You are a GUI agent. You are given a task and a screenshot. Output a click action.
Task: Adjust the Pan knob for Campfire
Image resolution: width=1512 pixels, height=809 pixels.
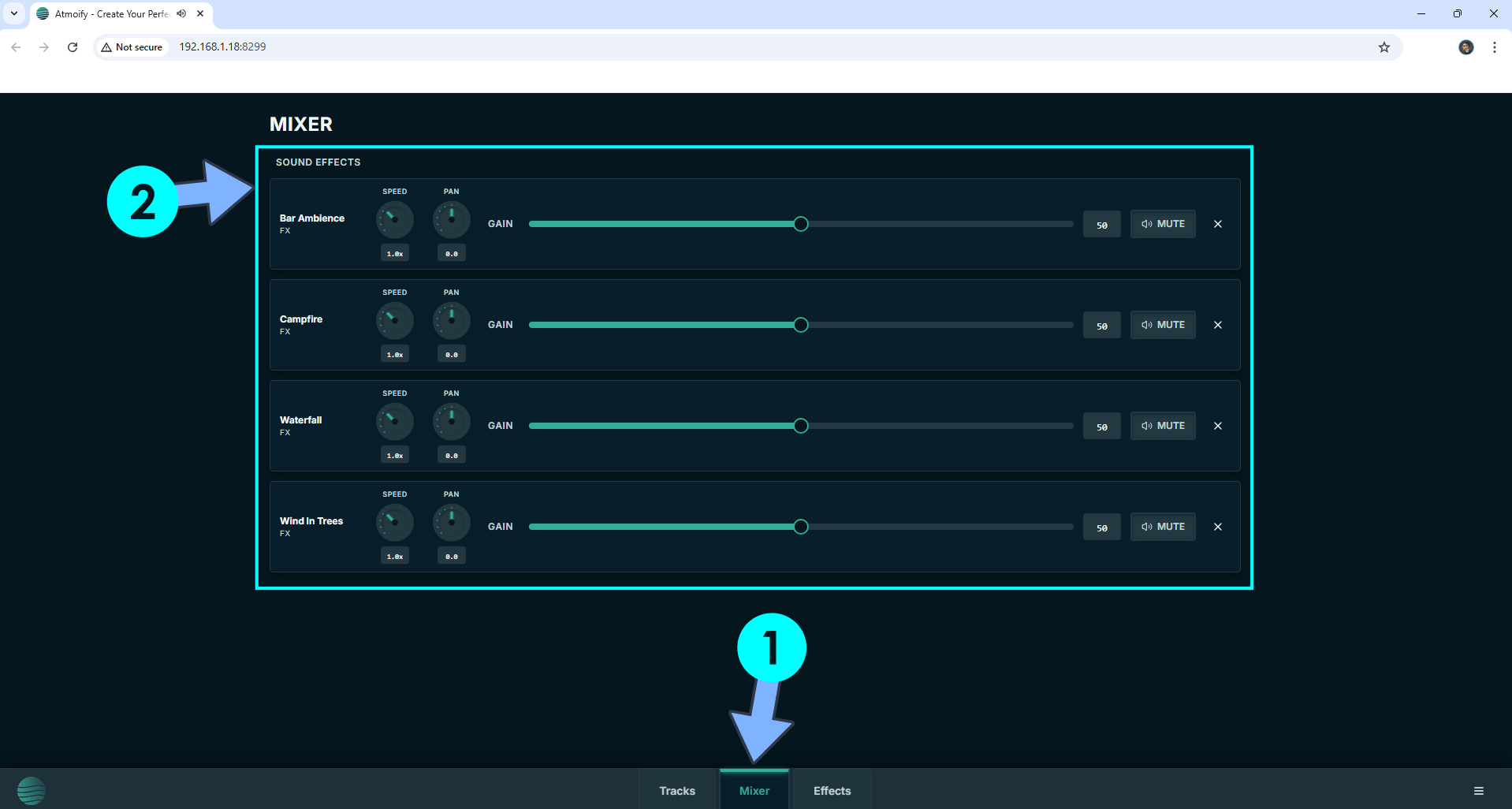451,321
